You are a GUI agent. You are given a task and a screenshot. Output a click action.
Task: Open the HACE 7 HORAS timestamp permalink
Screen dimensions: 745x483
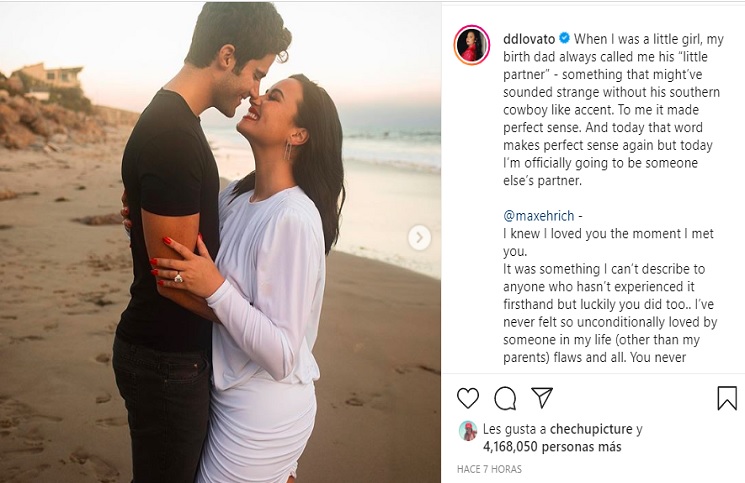[x=489, y=469]
